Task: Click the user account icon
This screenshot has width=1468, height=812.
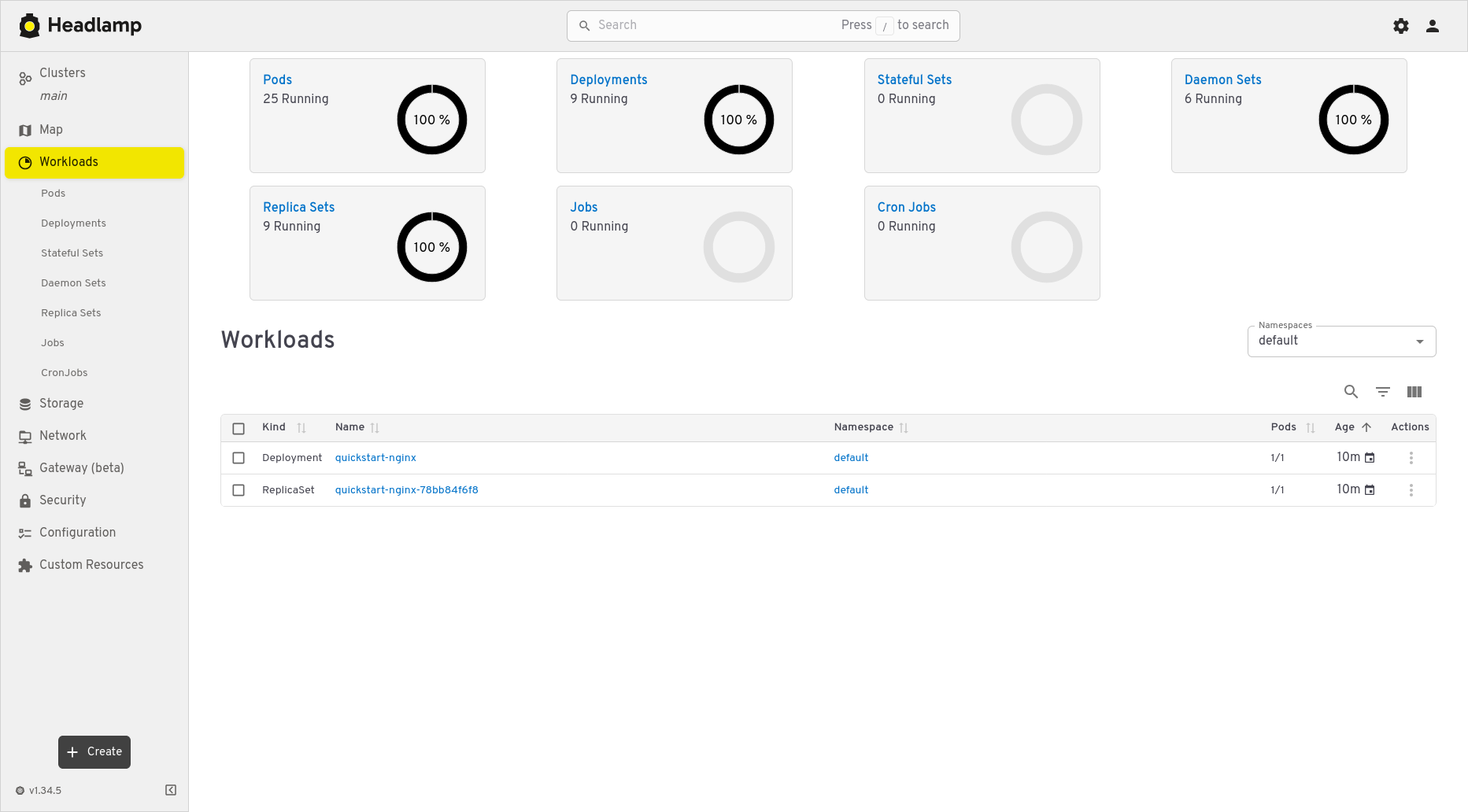Action: (x=1432, y=26)
